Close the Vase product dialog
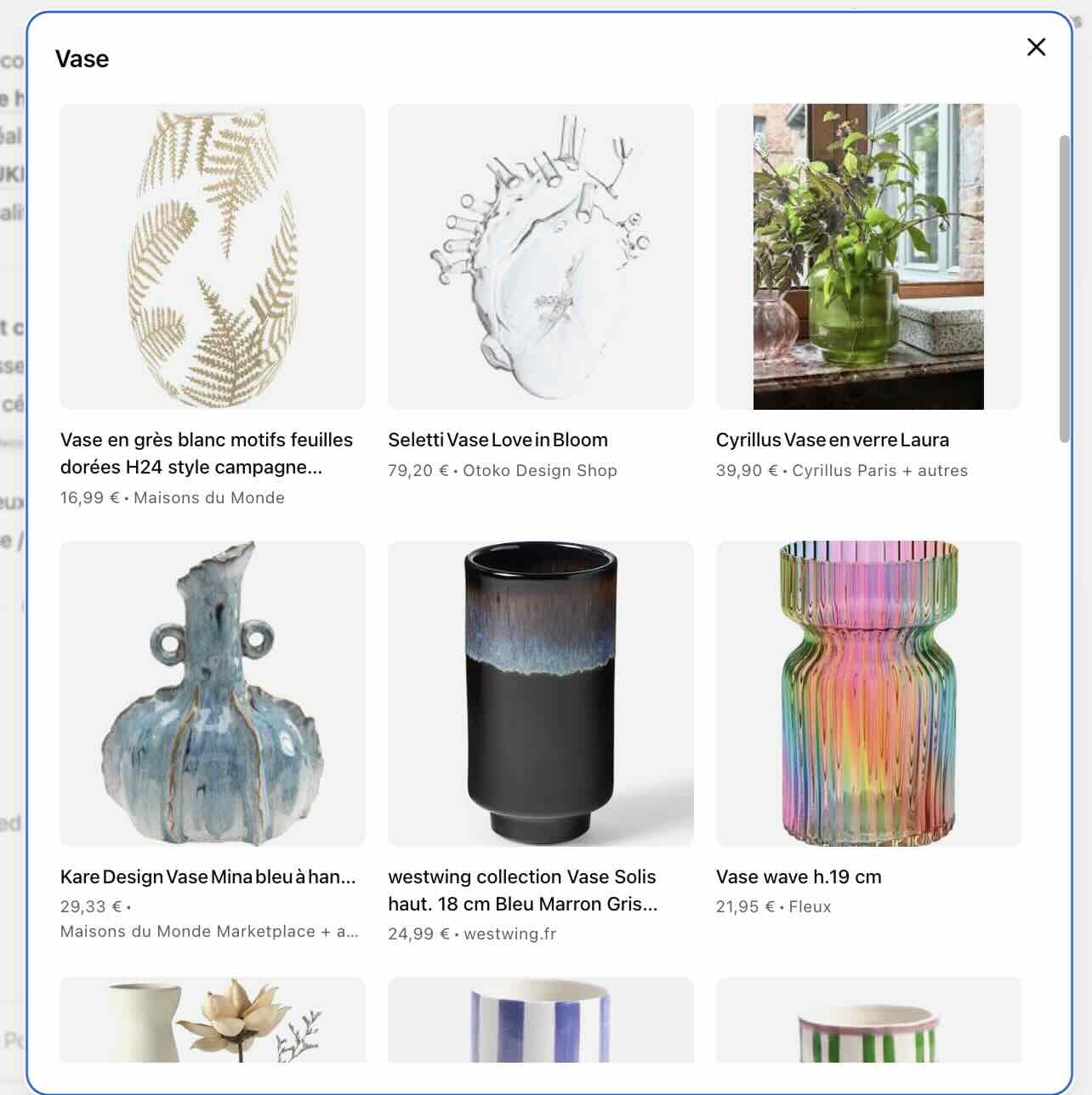The width and height of the screenshot is (1092, 1095). tap(1036, 47)
